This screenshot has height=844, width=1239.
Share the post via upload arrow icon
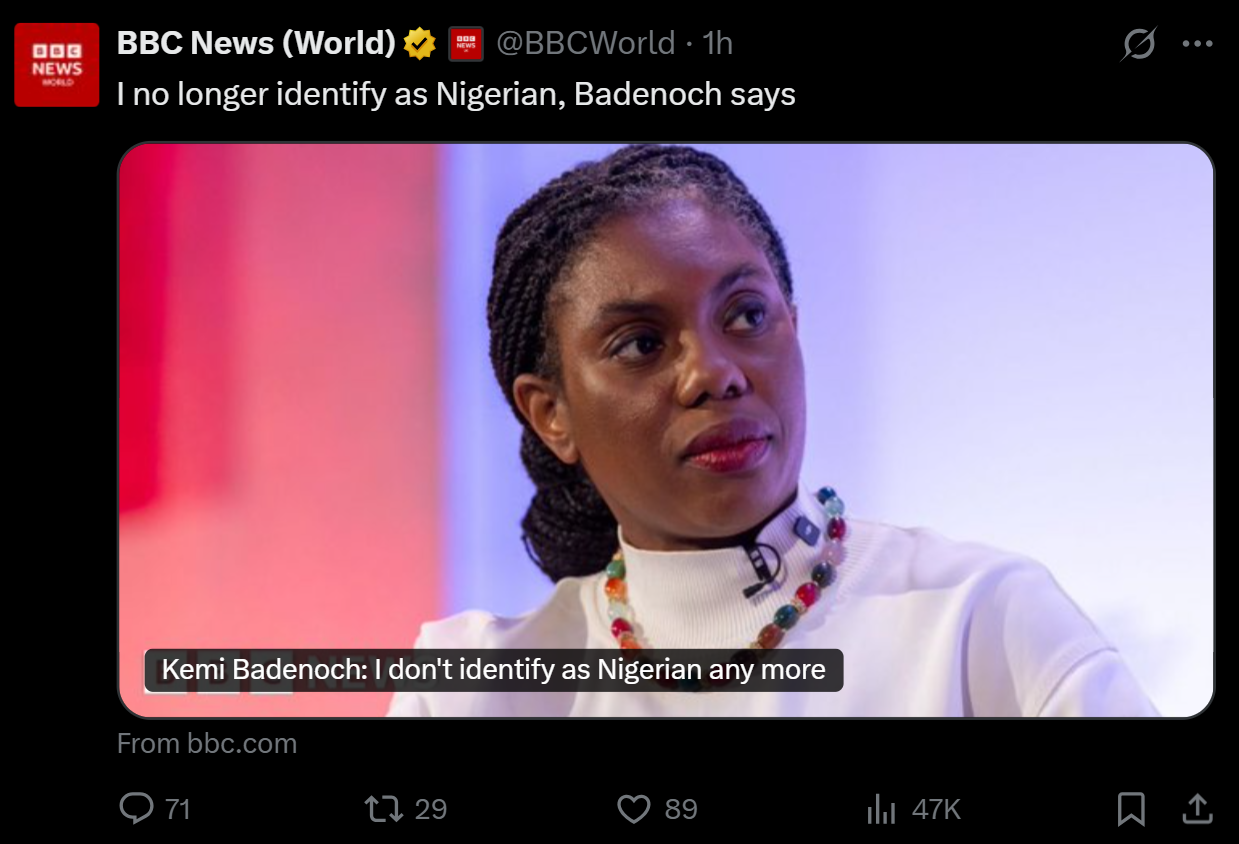(1197, 808)
